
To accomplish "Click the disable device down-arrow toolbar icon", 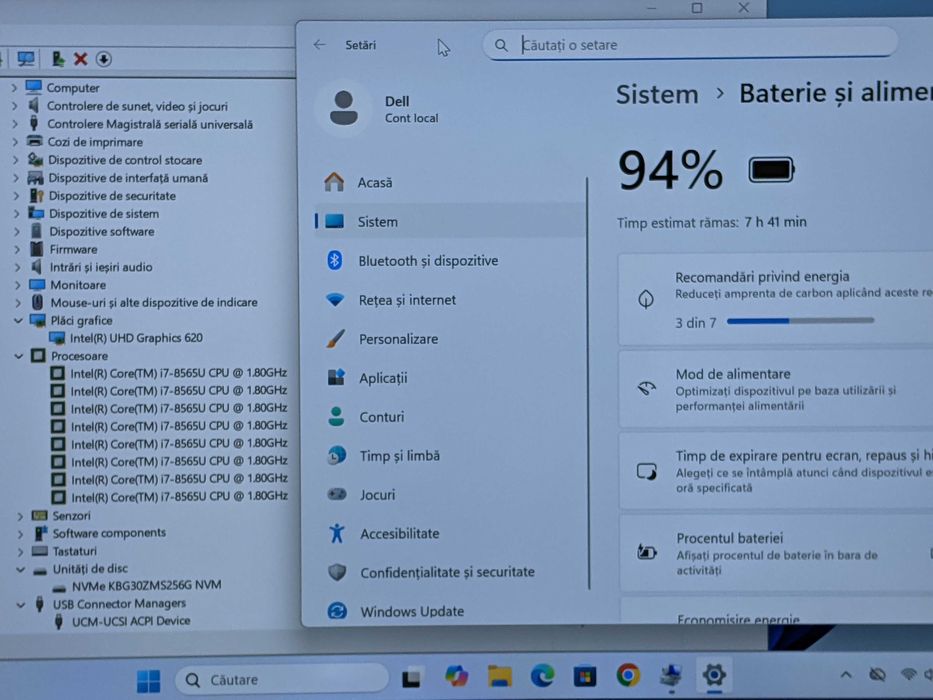I will (x=104, y=58).
